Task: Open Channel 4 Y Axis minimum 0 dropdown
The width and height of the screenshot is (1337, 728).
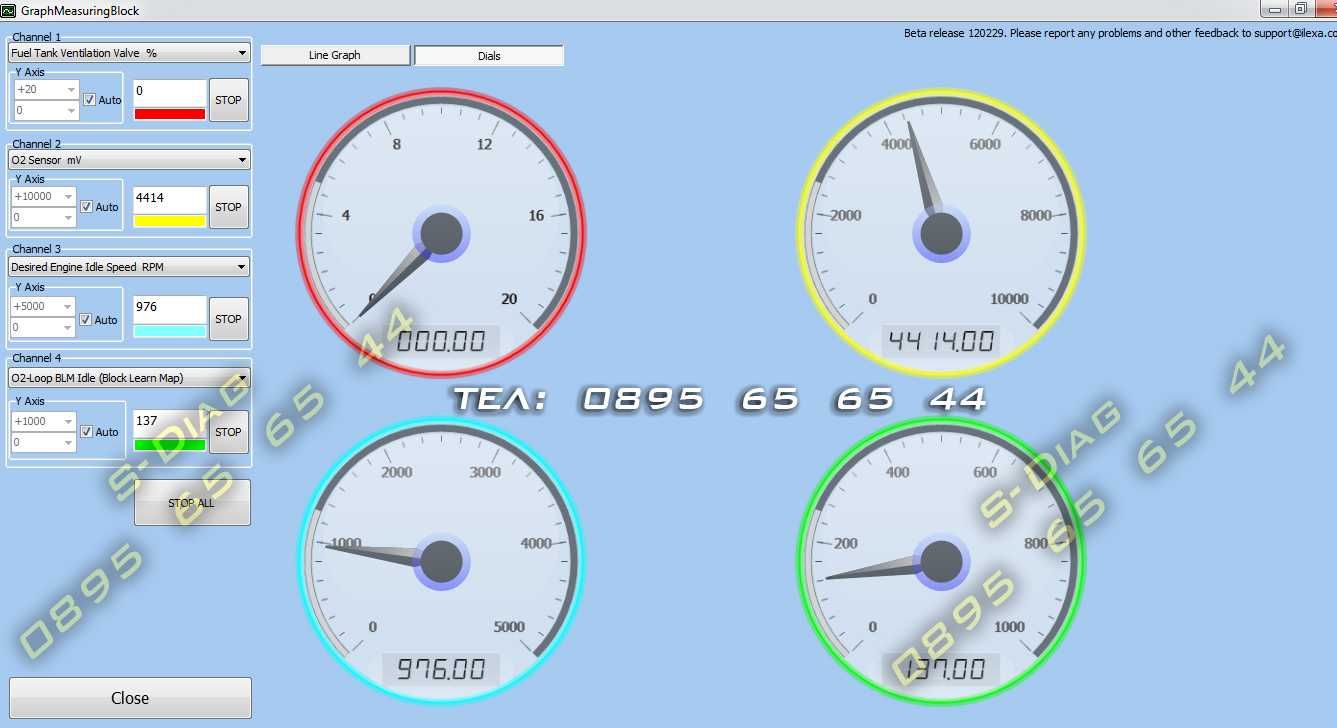Action: [43, 442]
